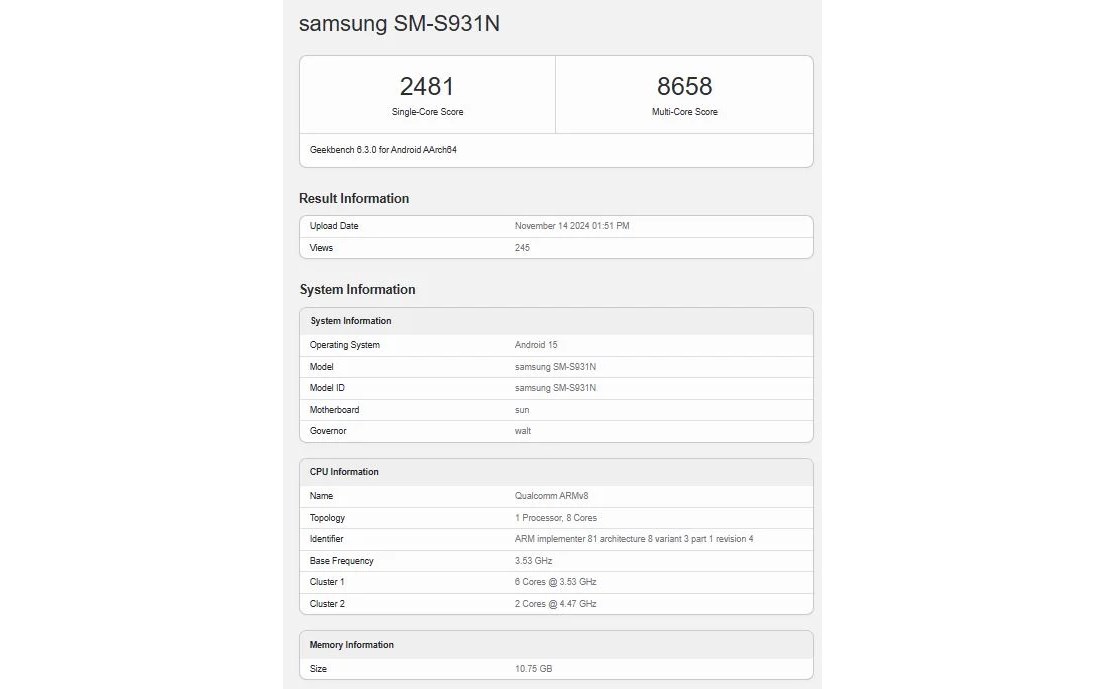1115x689 pixels.
Task: Select the 2 Cores @ 4.47 GHz value
Action: [555, 604]
